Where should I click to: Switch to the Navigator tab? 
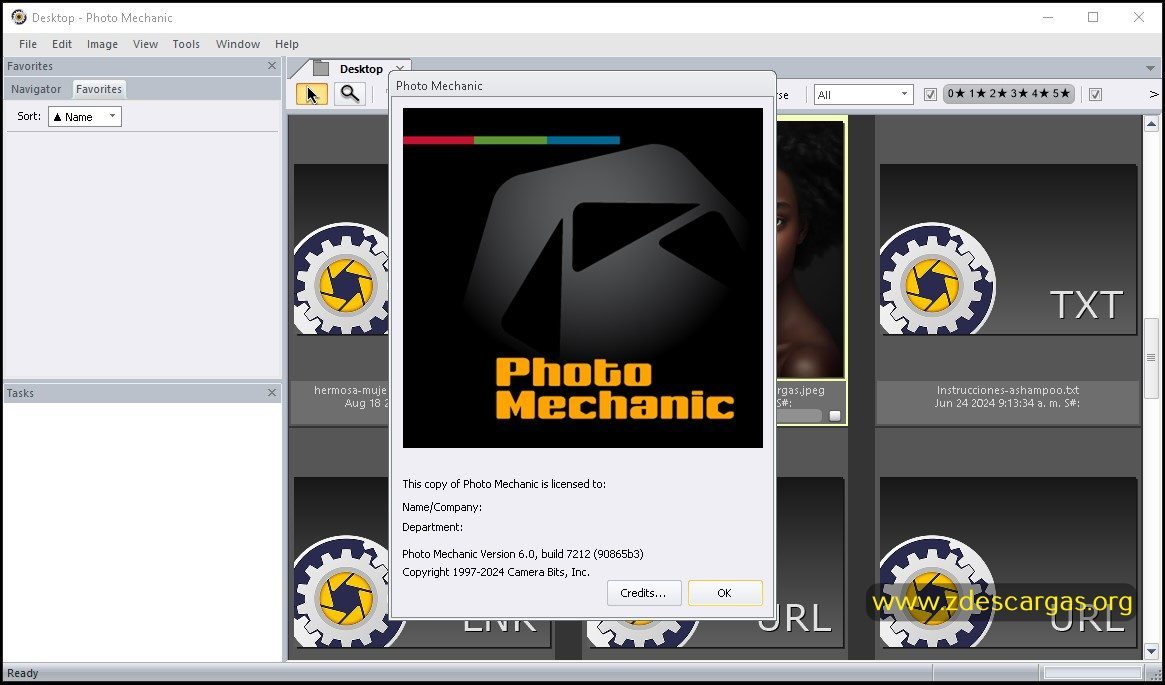36,89
